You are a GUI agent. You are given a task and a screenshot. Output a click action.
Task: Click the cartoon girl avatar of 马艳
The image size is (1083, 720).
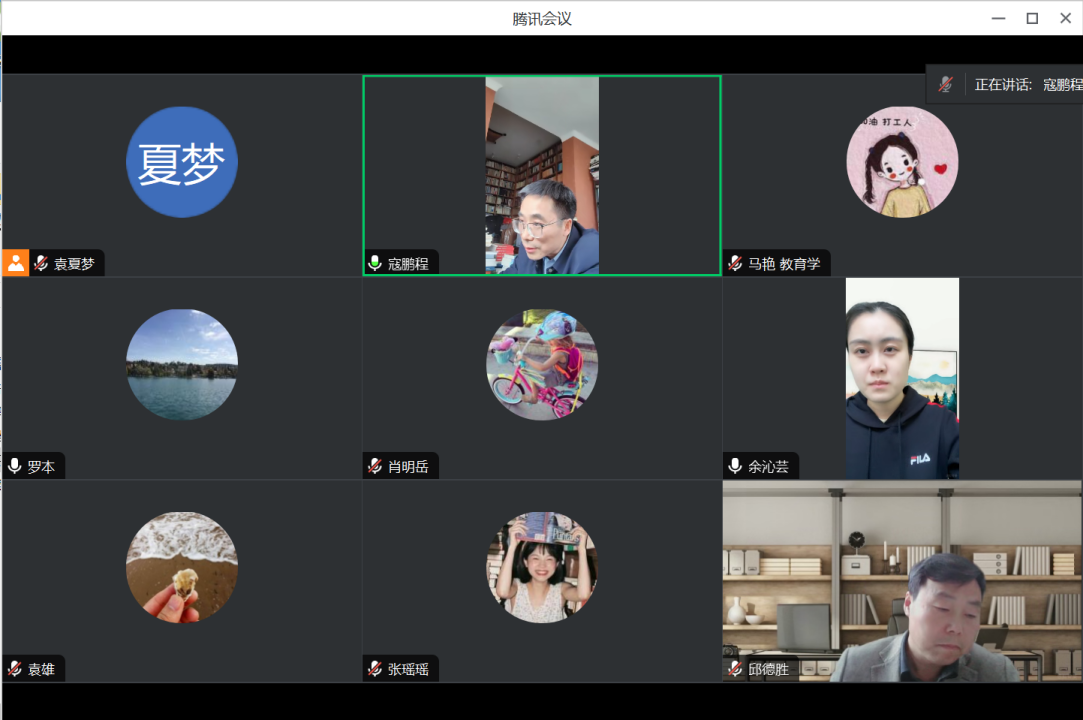click(x=902, y=161)
